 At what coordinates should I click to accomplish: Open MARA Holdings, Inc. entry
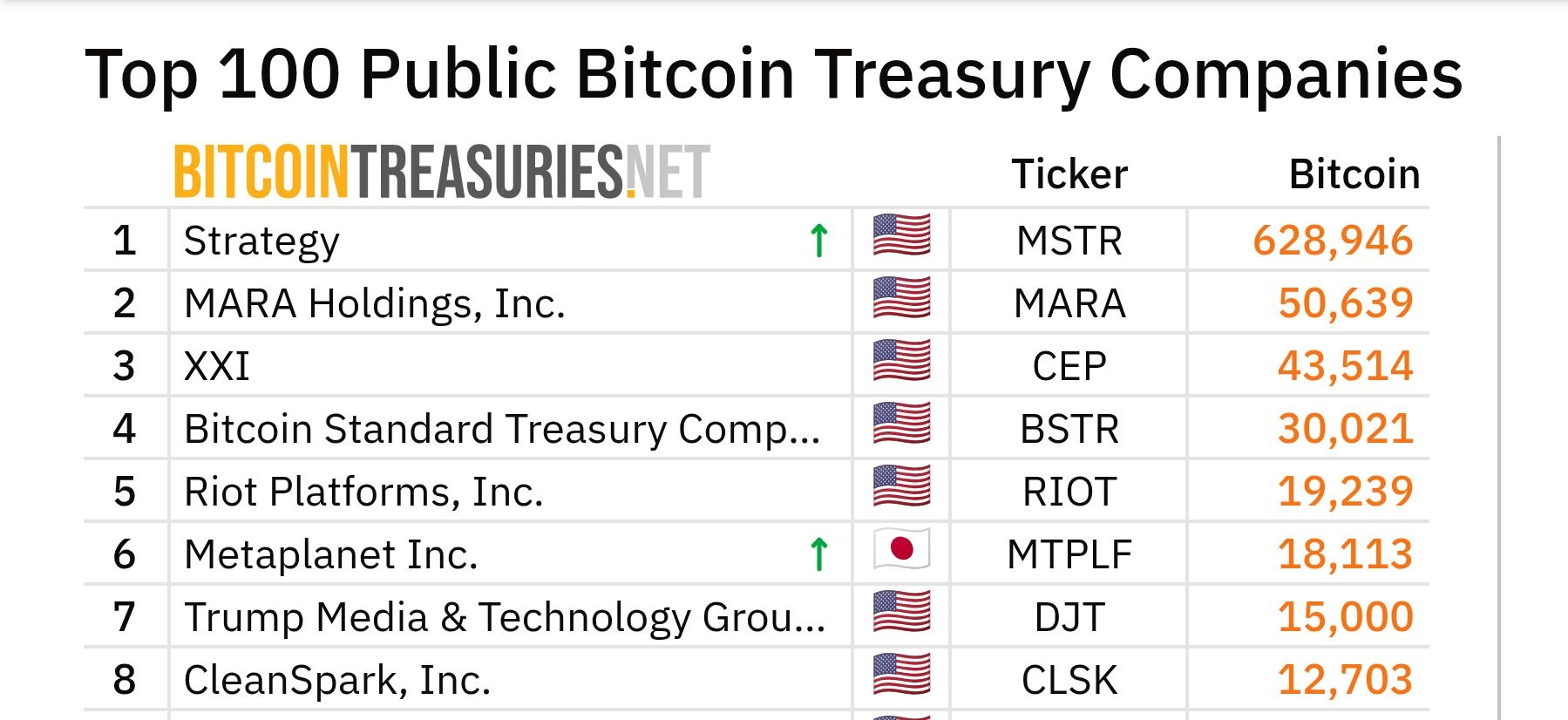tap(375, 304)
